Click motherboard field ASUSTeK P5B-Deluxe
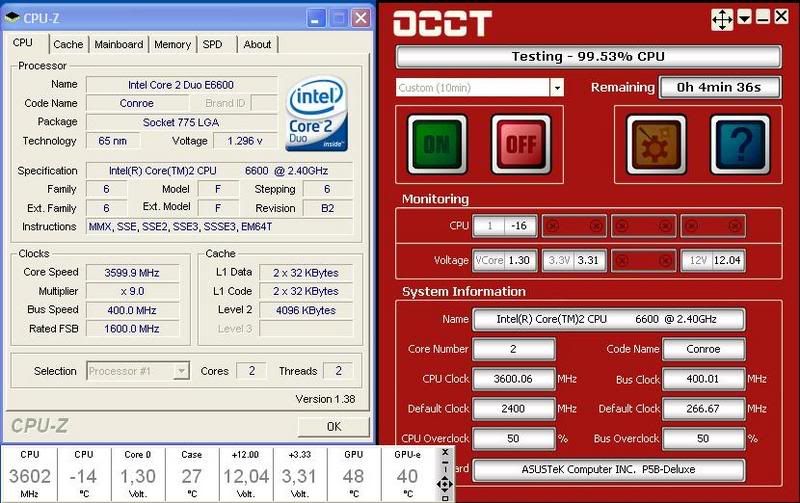Screen dimensions: 800x503 (x=608, y=470)
